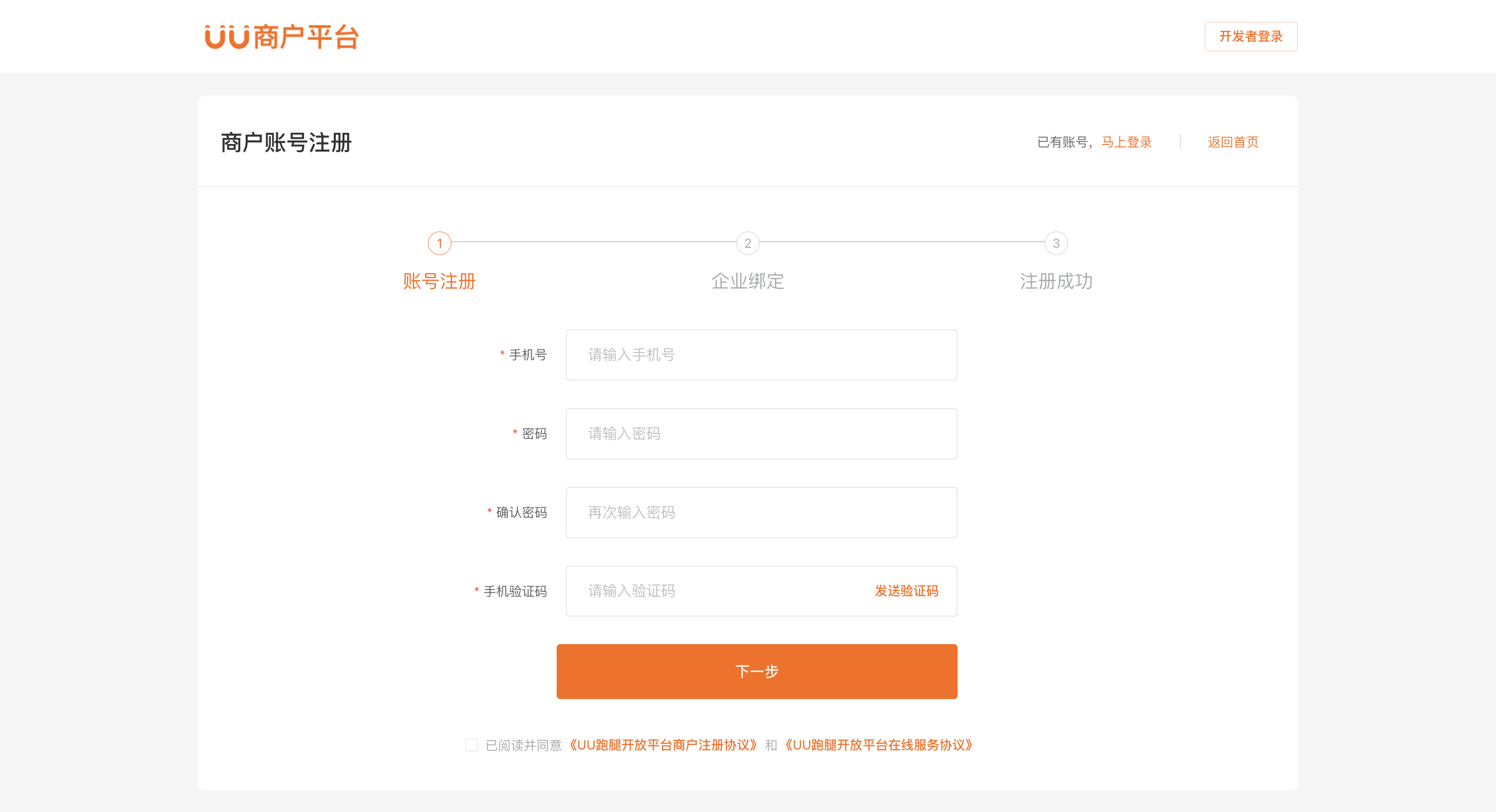Open 《UU跑腿开放平台商户注册协议》 link
Viewport: 1496px width, 812px height.
click(663, 745)
